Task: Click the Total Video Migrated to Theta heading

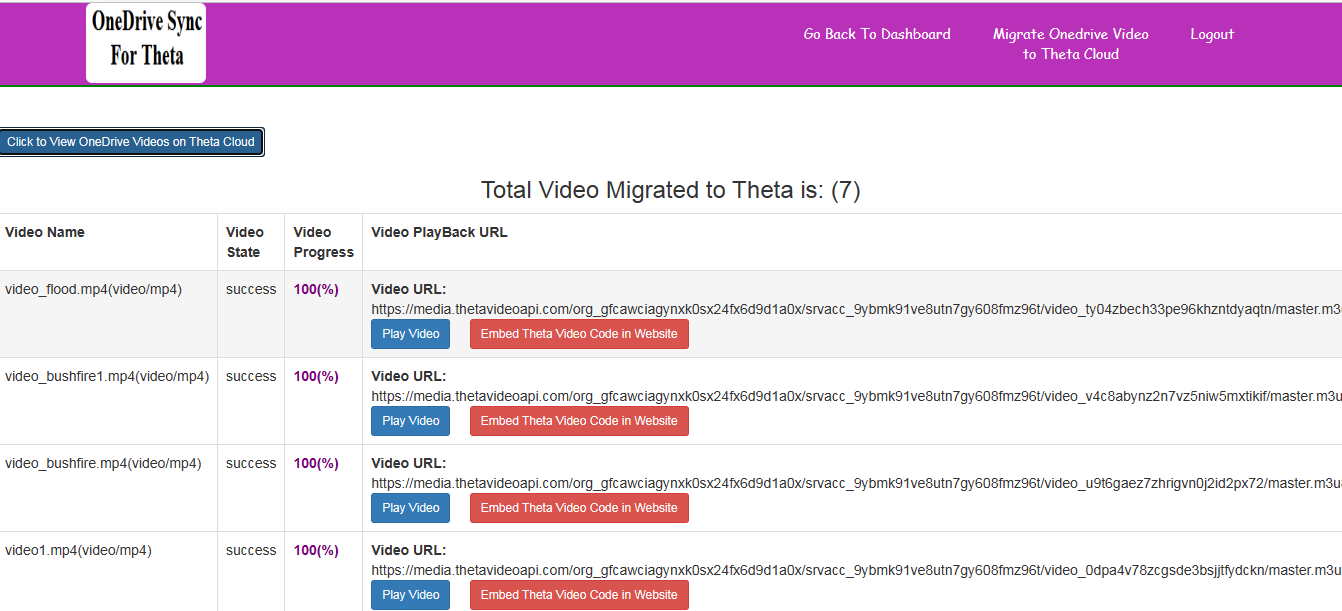Action: (671, 190)
